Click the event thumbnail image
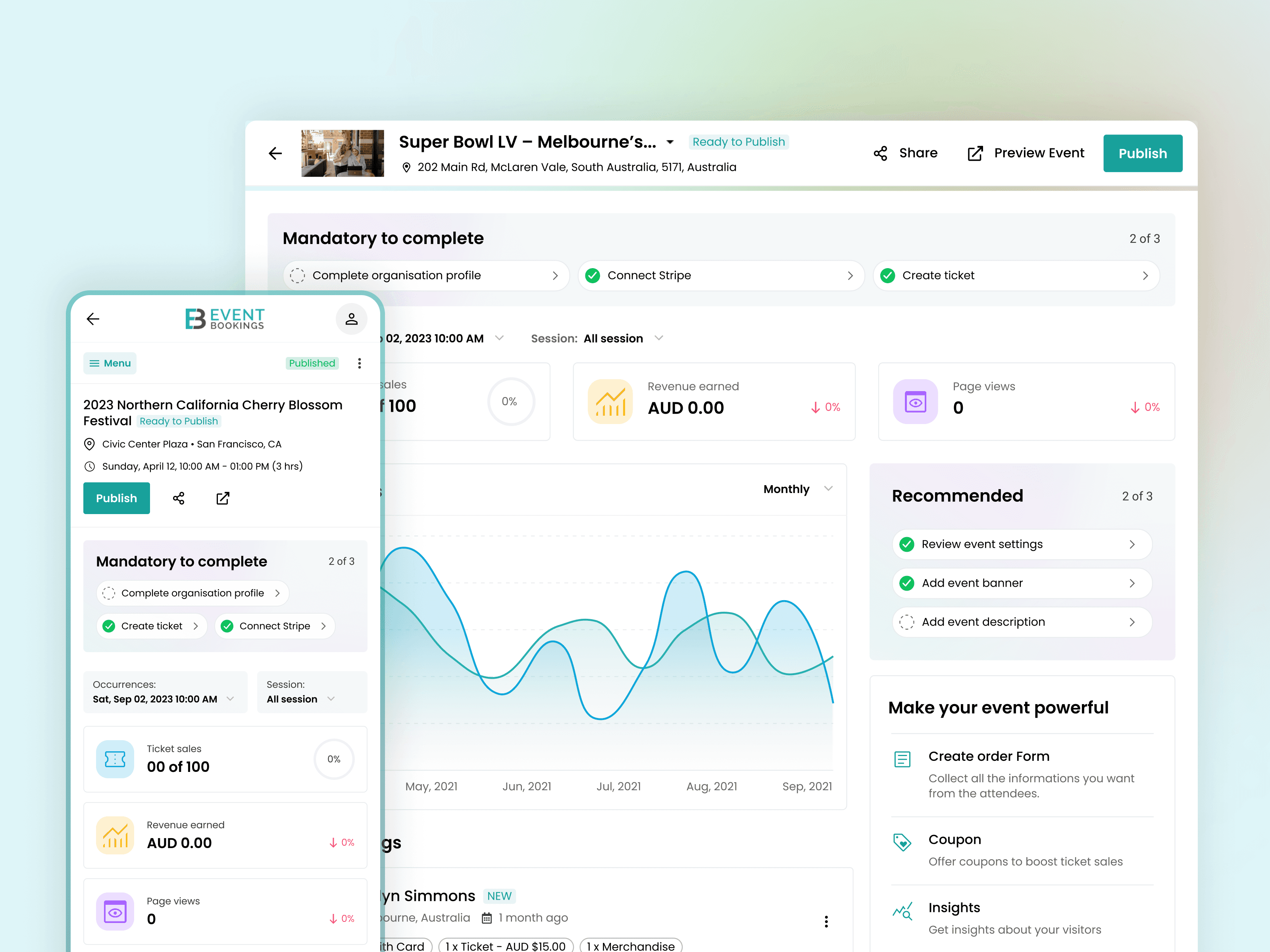The image size is (1270, 952). (x=343, y=153)
